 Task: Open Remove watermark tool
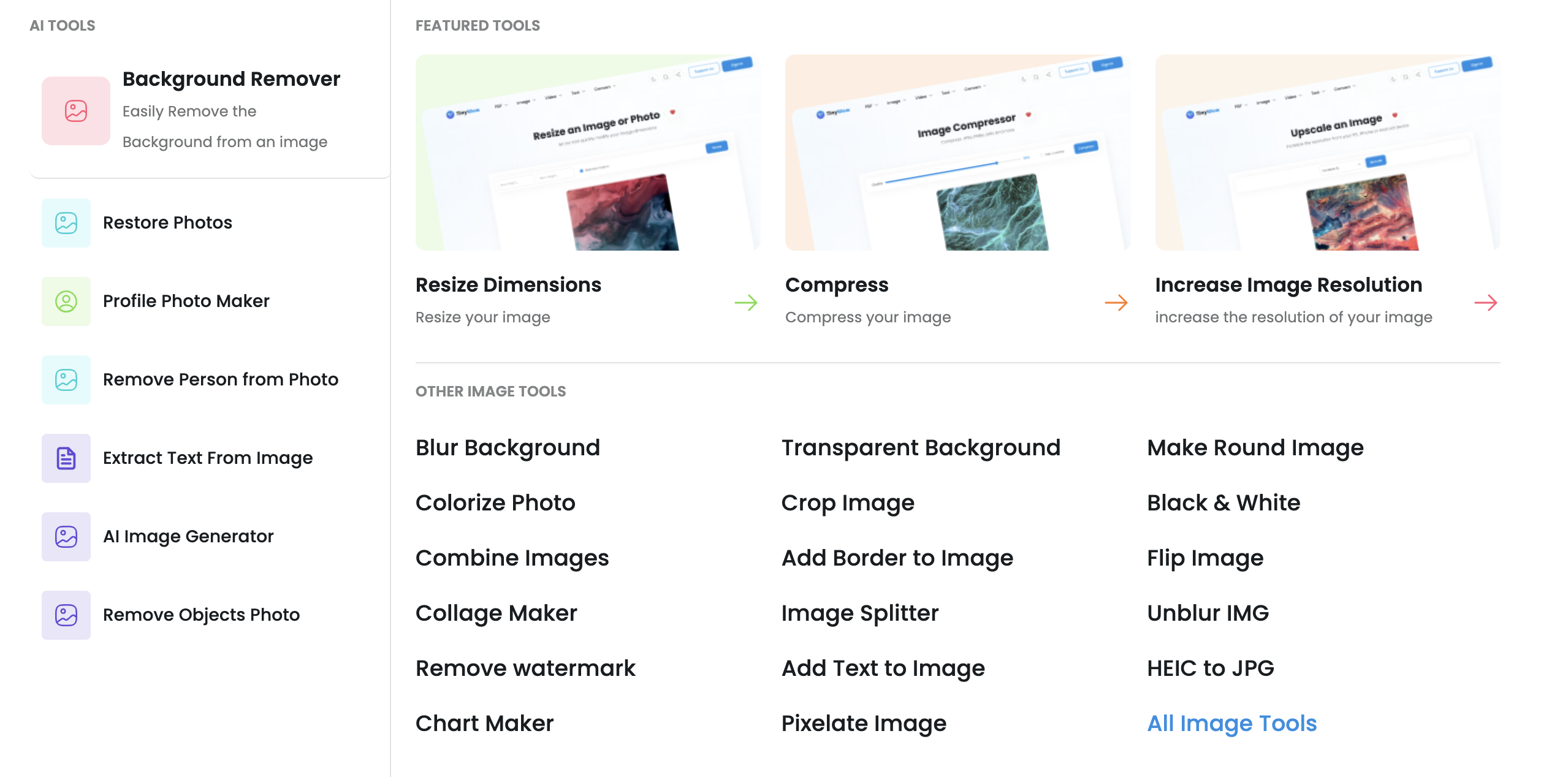525,669
